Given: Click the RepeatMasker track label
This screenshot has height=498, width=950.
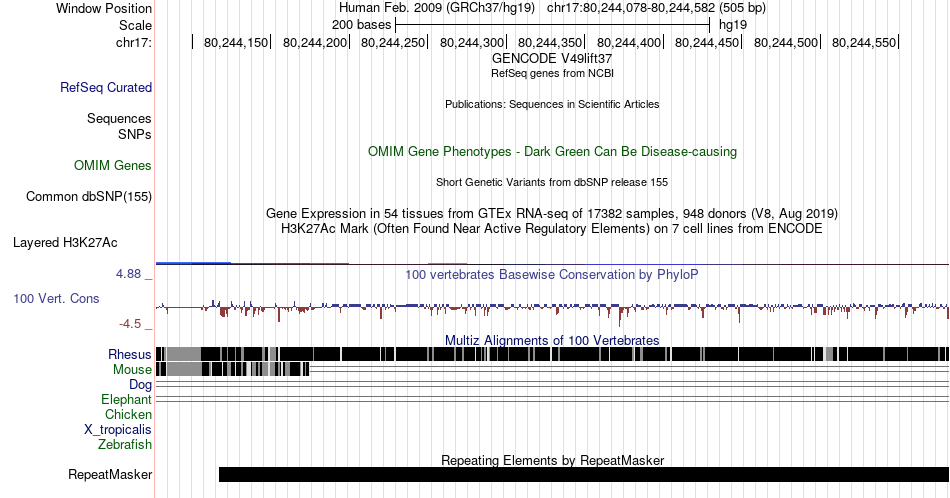Looking at the screenshot, I should coord(110,474).
